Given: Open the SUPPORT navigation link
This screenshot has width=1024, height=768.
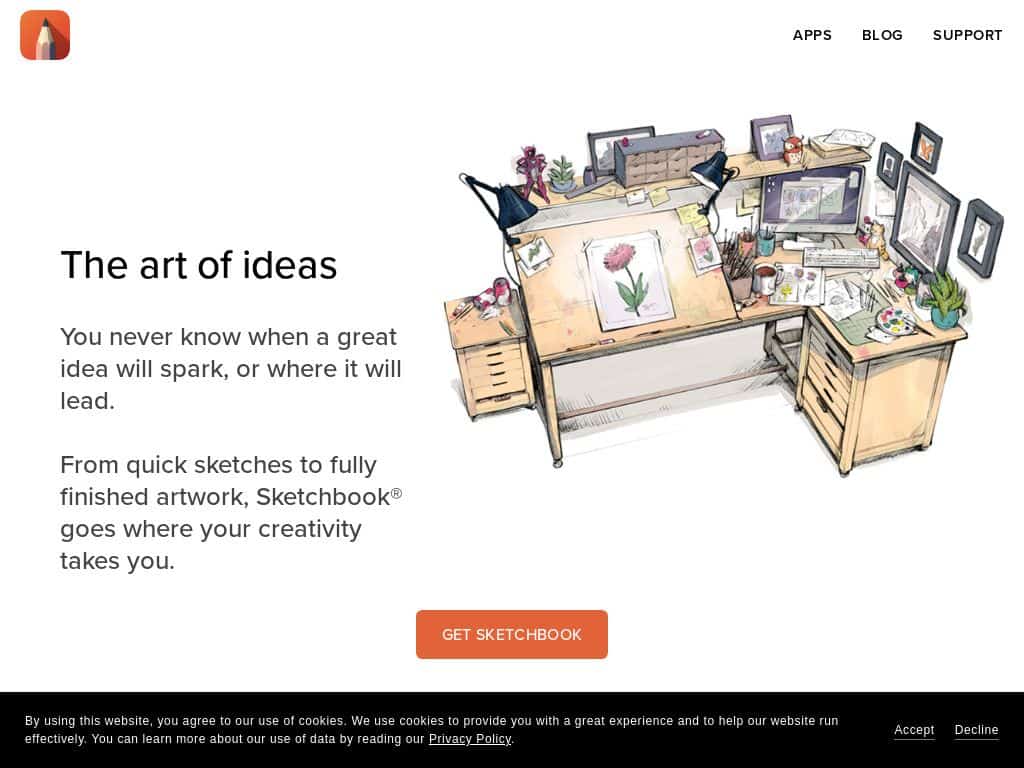Looking at the screenshot, I should [967, 35].
